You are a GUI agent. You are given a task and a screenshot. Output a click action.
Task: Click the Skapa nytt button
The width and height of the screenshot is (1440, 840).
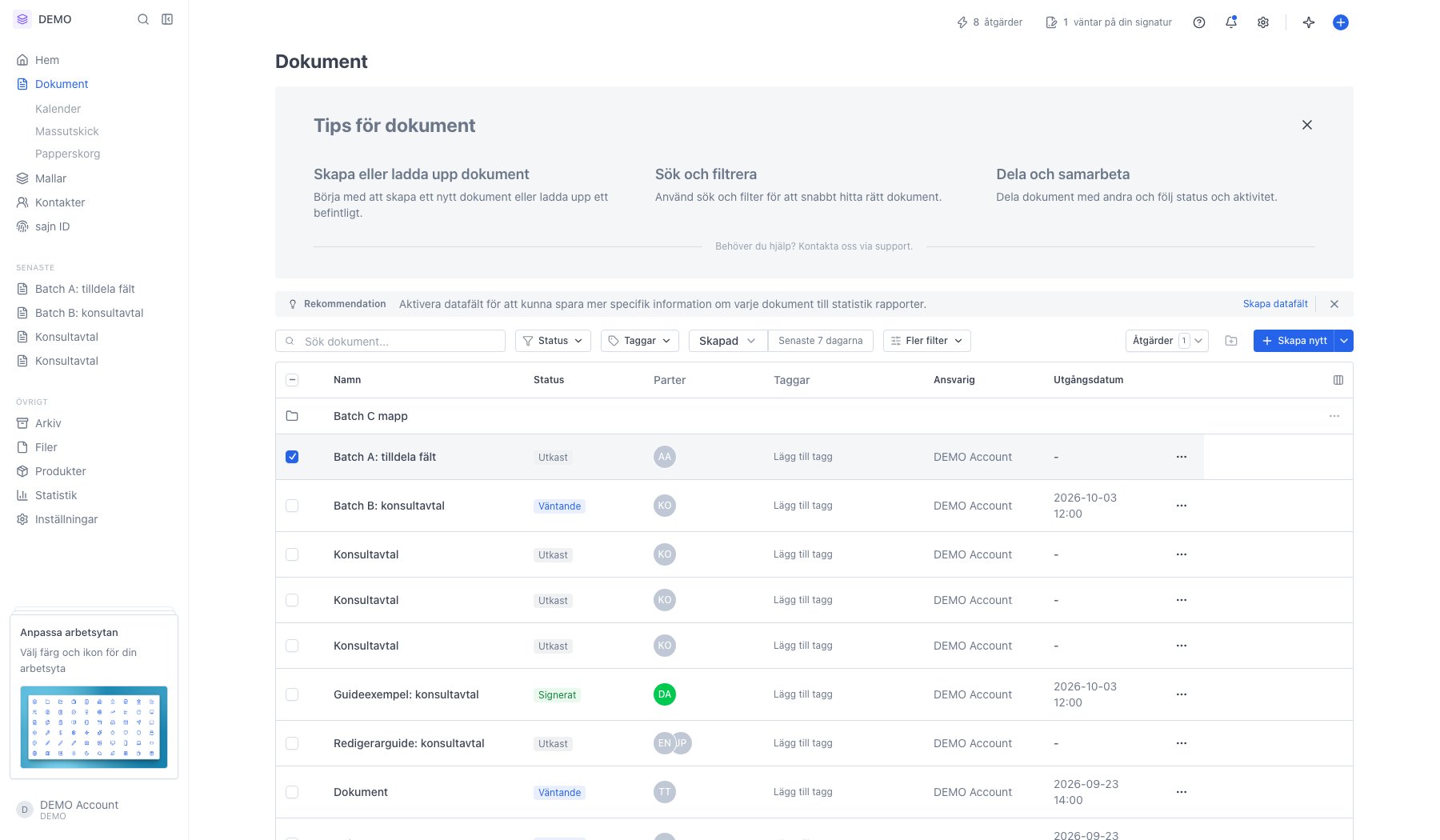tap(1294, 341)
